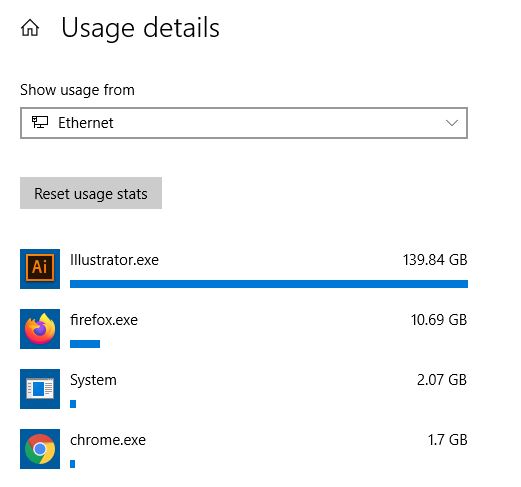
Task: Click the Illustrator app icon
Action: point(40,269)
